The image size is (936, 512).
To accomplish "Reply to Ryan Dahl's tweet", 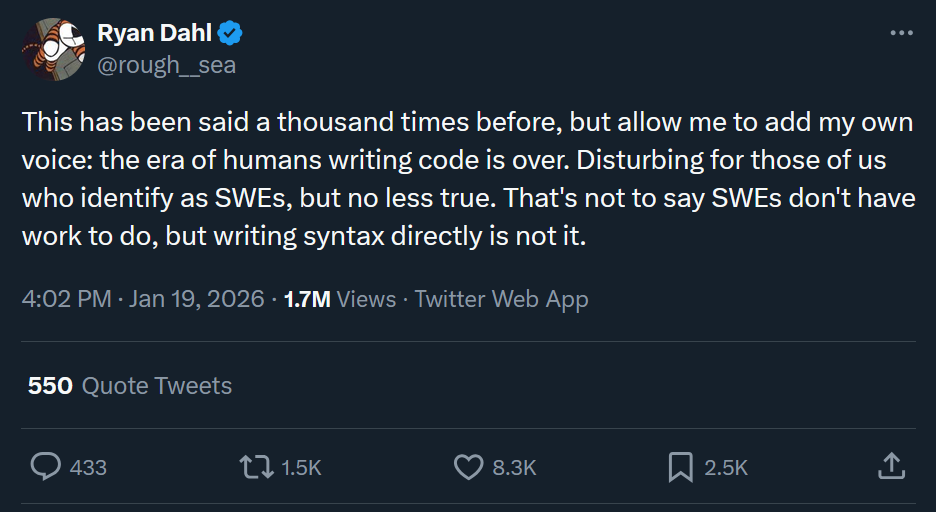I will point(46,466).
